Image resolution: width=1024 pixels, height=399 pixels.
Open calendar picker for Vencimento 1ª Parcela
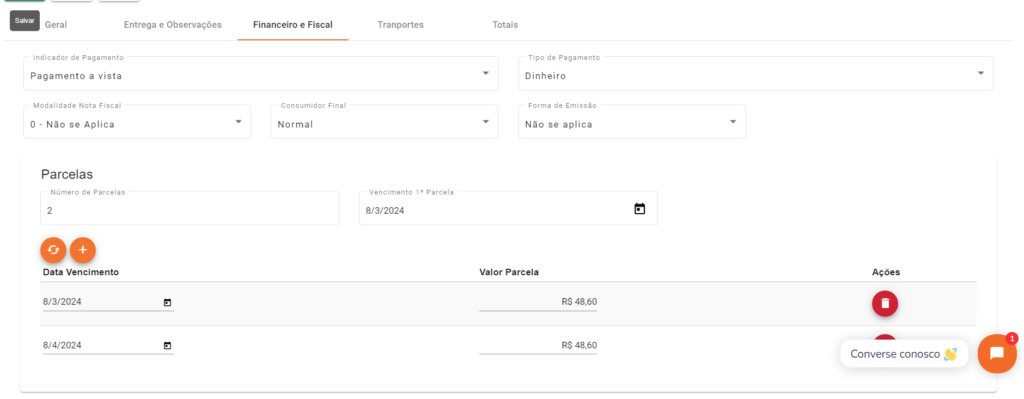point(640,209)
